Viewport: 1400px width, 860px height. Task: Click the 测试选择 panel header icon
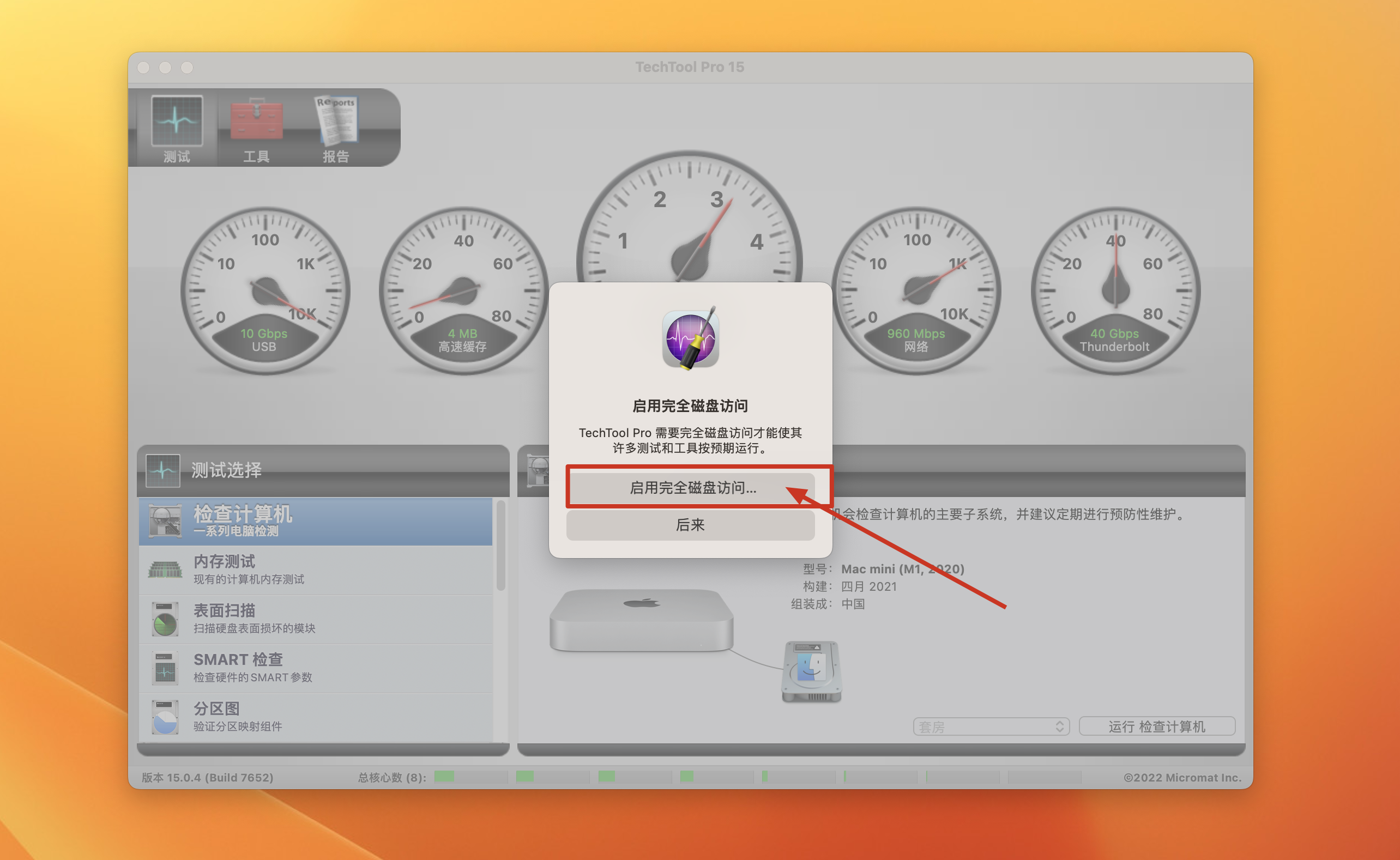(162, 470)
